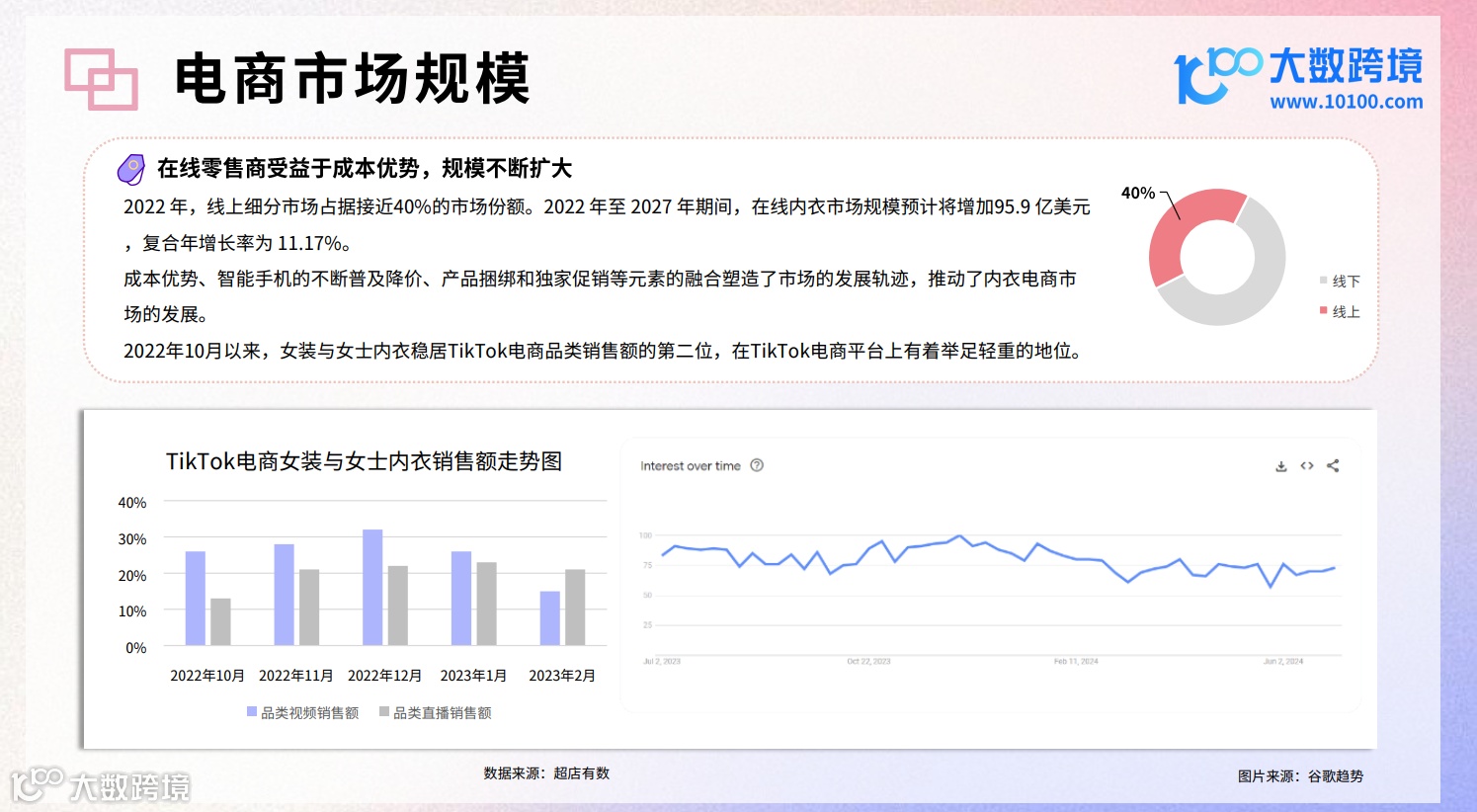Open the www.10100.com link
1477x812 pixels.
click(x=1347, y=101)
